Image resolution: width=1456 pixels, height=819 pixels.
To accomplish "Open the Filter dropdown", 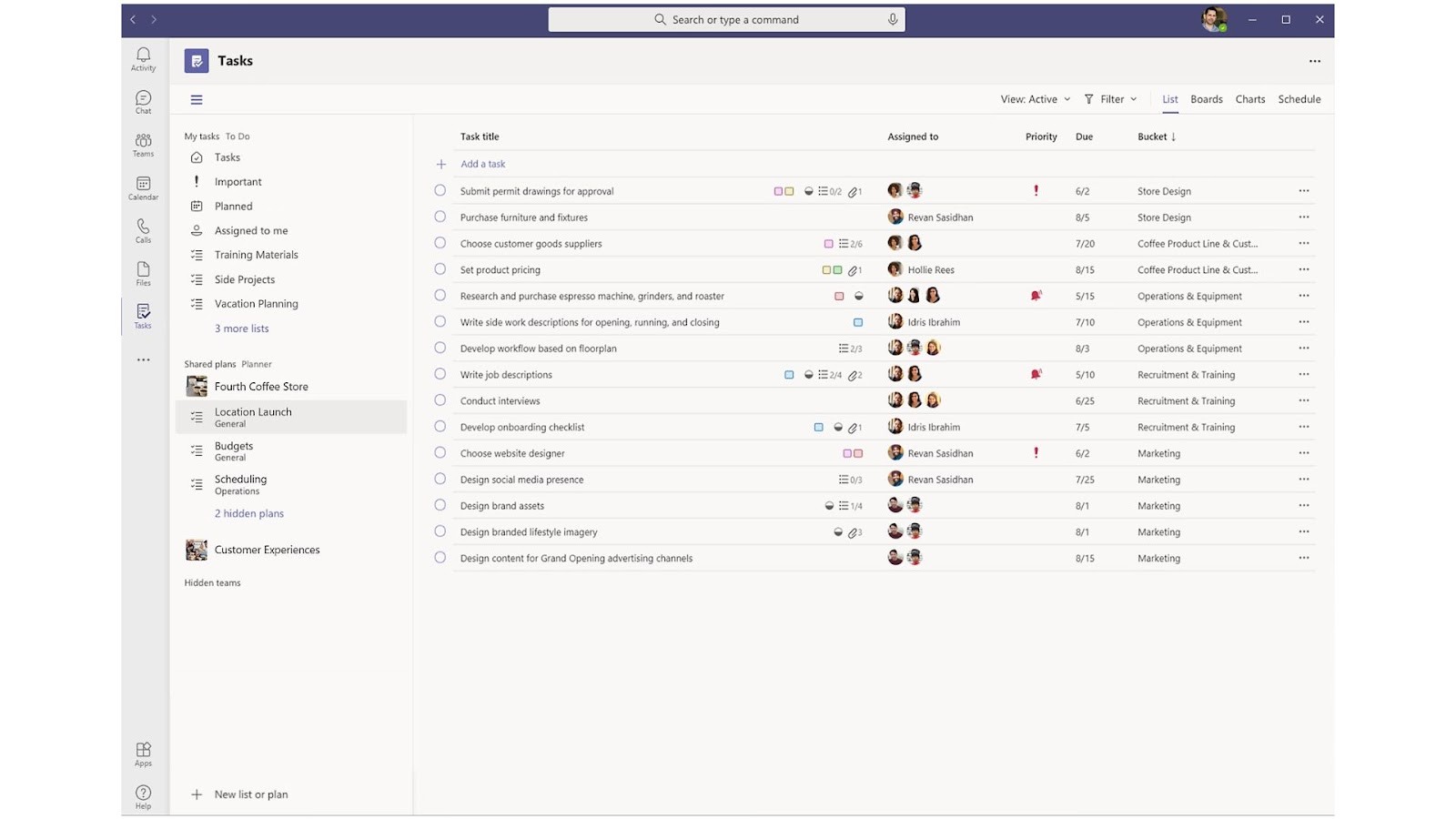I will tap(1110, 99).
